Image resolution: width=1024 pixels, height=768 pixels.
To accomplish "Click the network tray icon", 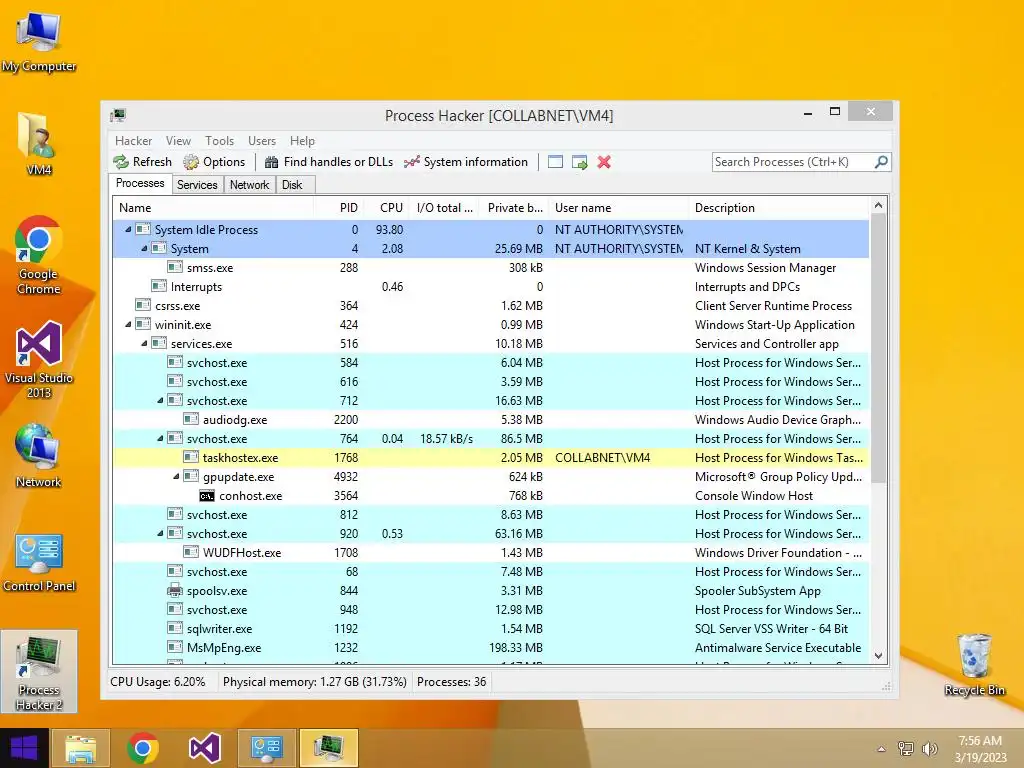I will point(906,749).
